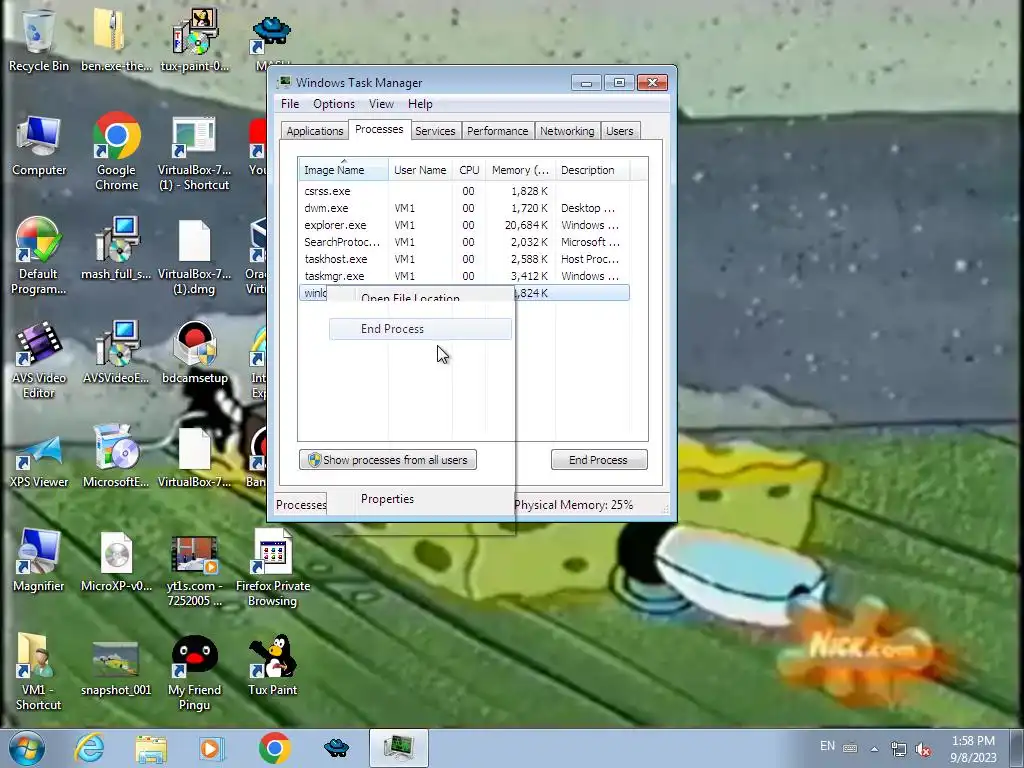Select the yt1s.com video file icon

[x=194, y=569]
